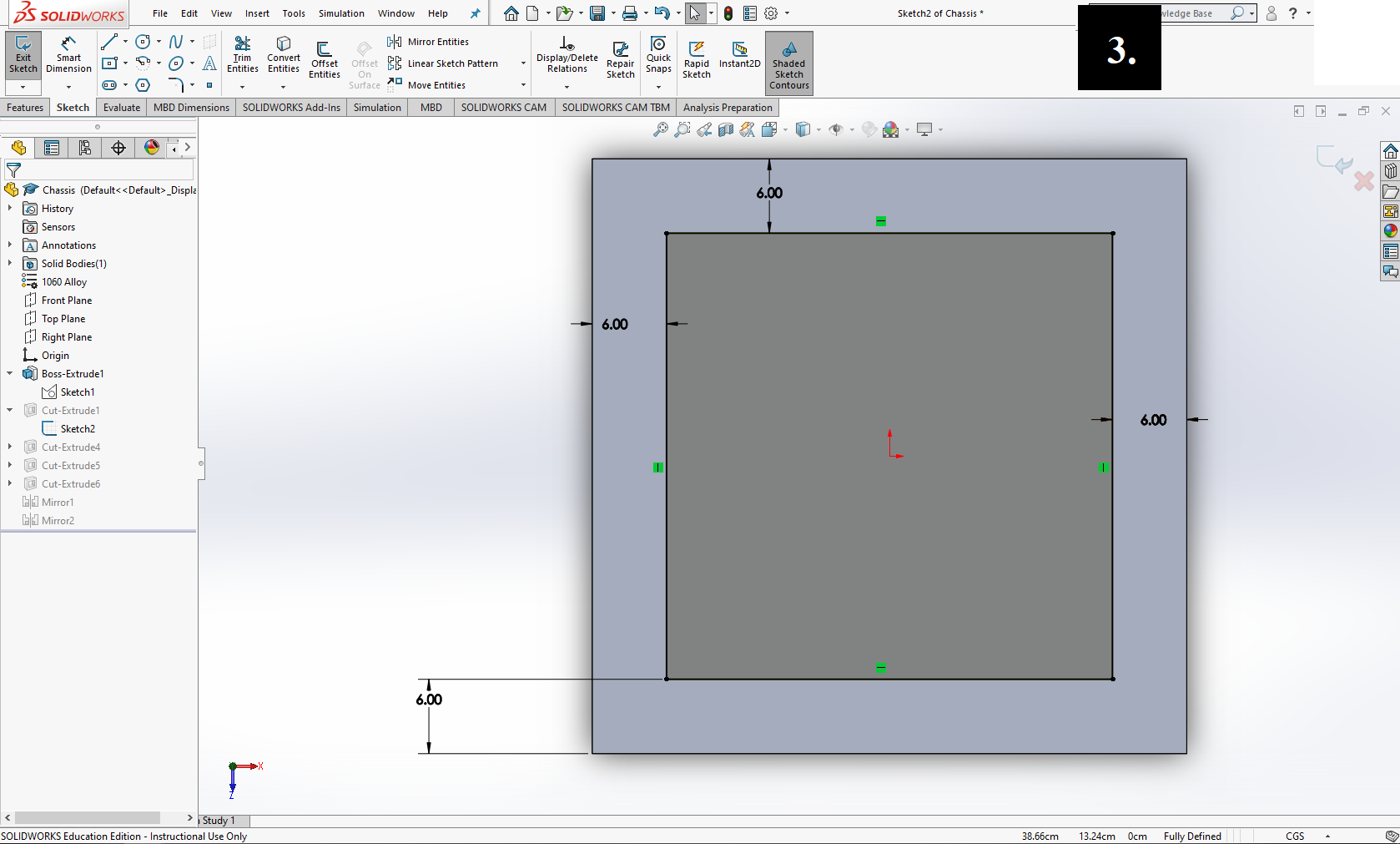Click Offset Entities tool
This screenshot has height=844, width=1400.
pyautogui.click(x=325, y=60)
